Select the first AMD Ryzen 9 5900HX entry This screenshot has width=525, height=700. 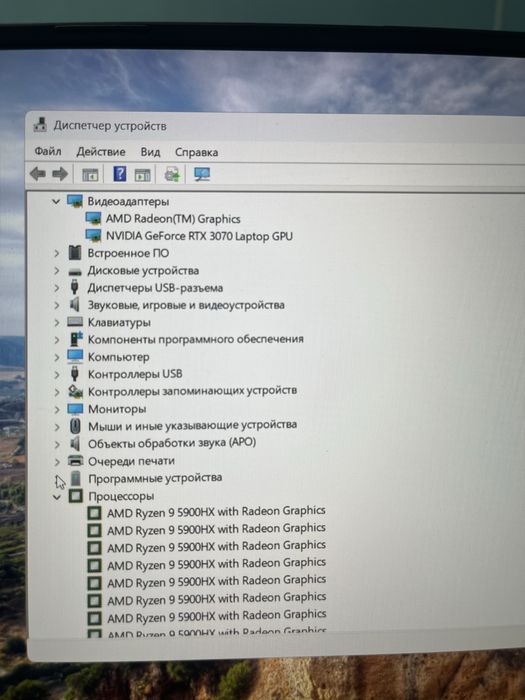[217, 512]
